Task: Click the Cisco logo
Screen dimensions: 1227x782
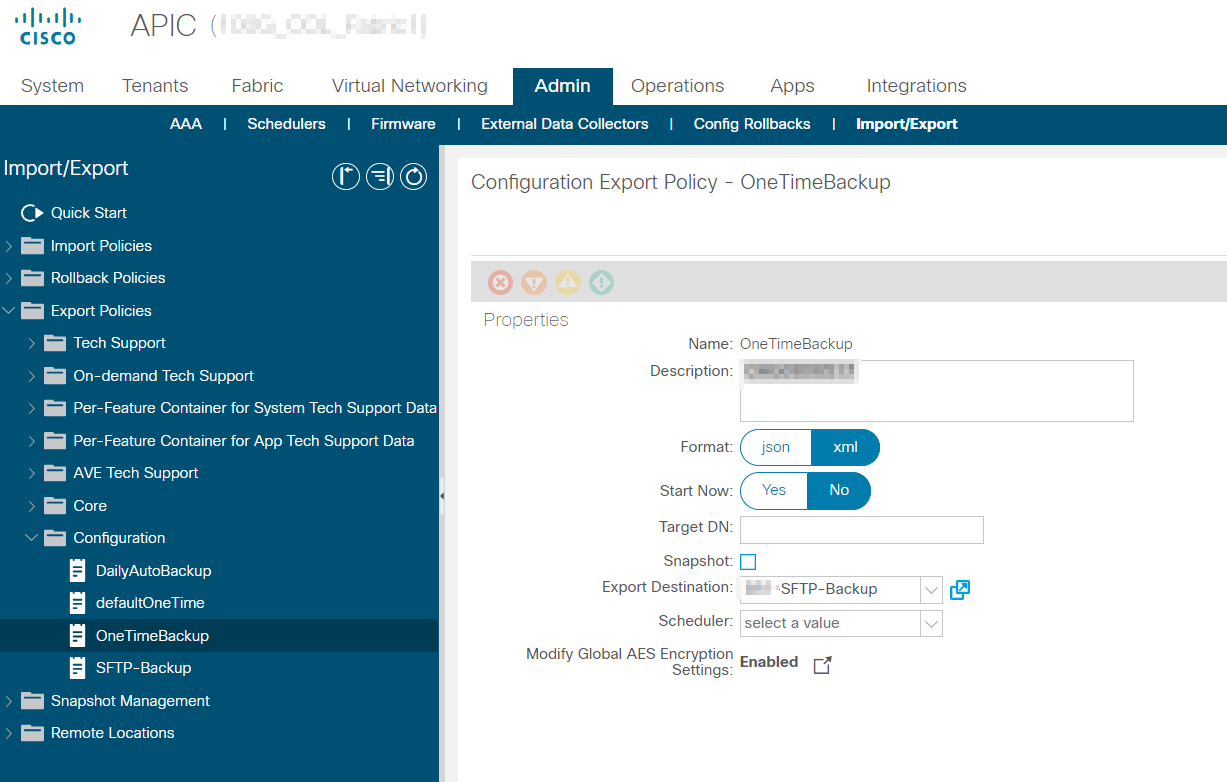Action: point(48,27)
